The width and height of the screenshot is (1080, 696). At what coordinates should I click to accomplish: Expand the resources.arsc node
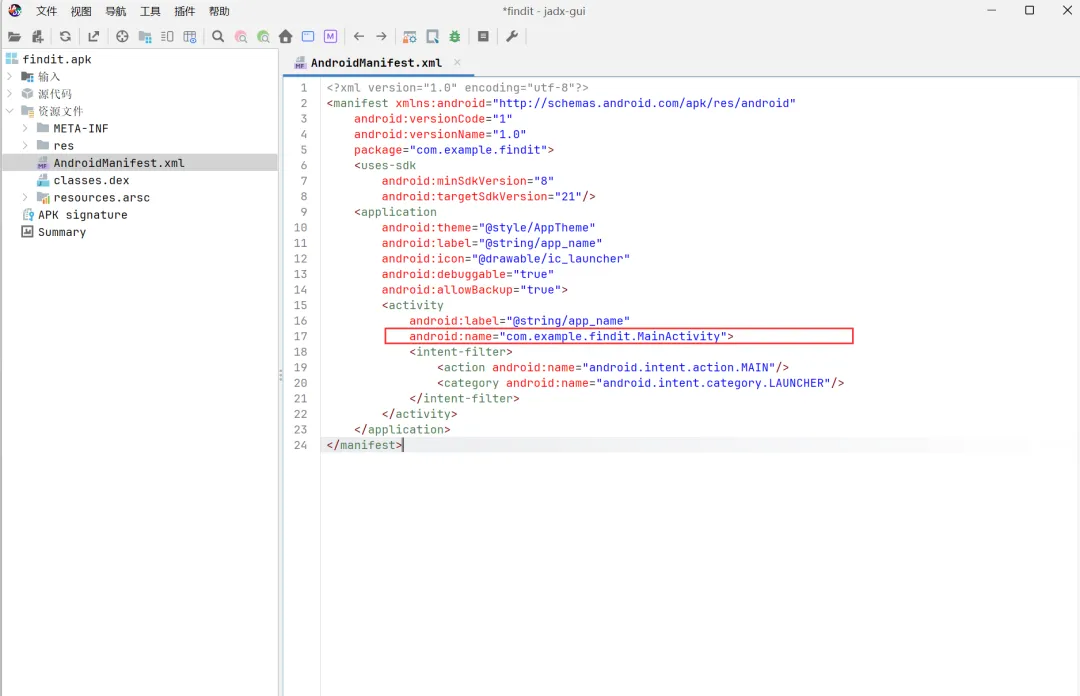point(25,197)
